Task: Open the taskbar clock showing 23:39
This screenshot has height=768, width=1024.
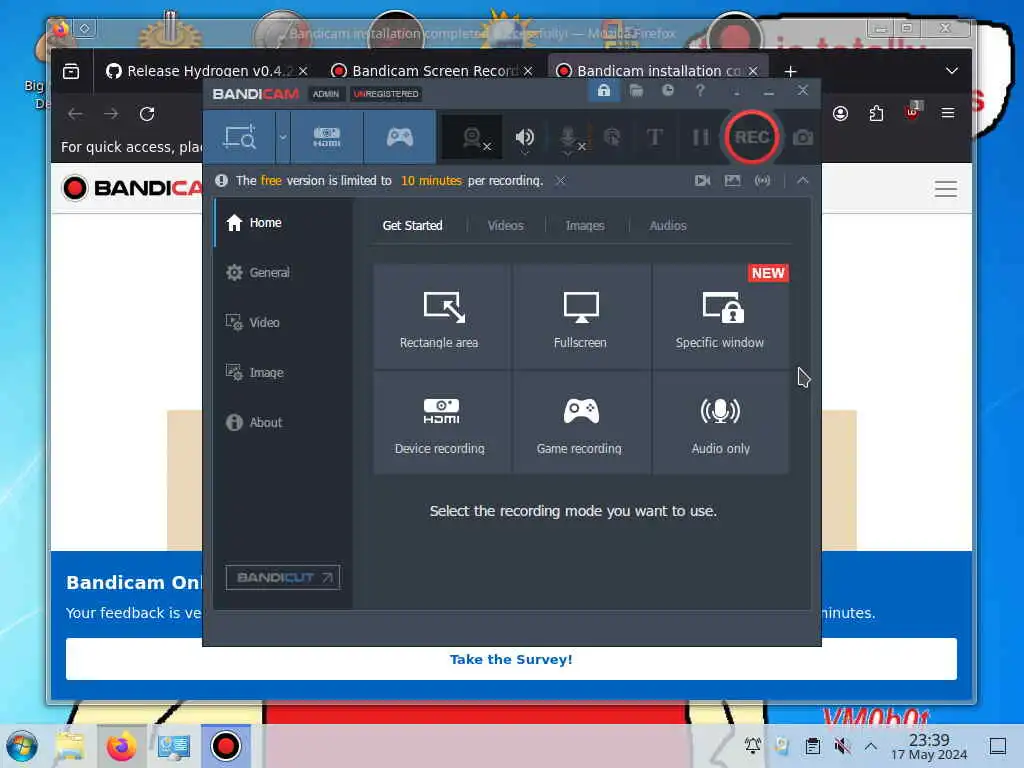Action: [929, 747]
